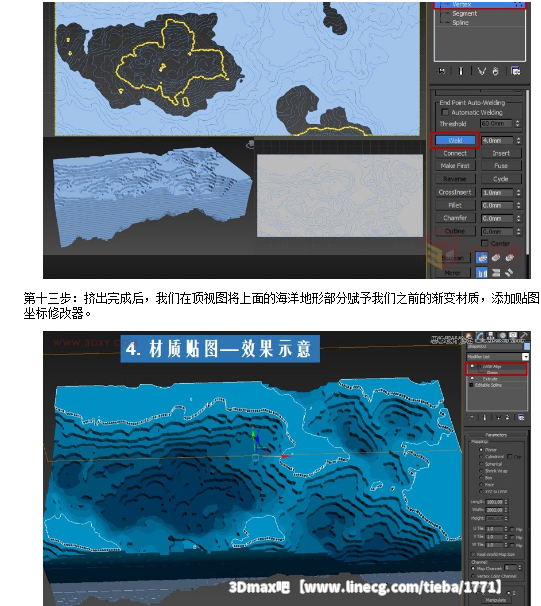Viewport: 541px width, 606px height.
Task: Enable the Automatic Welding checkbox
Action: (x=445, y=112)
